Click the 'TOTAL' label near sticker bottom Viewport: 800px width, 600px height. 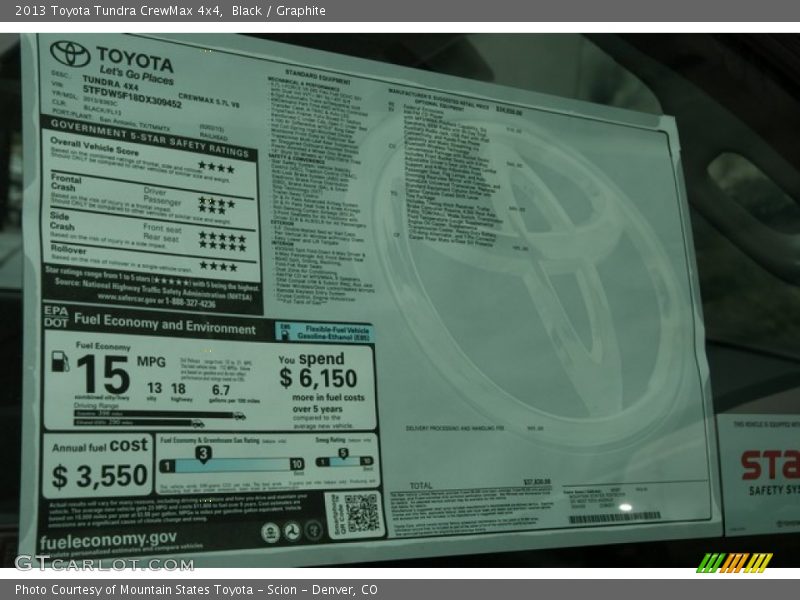coord(421,485)
